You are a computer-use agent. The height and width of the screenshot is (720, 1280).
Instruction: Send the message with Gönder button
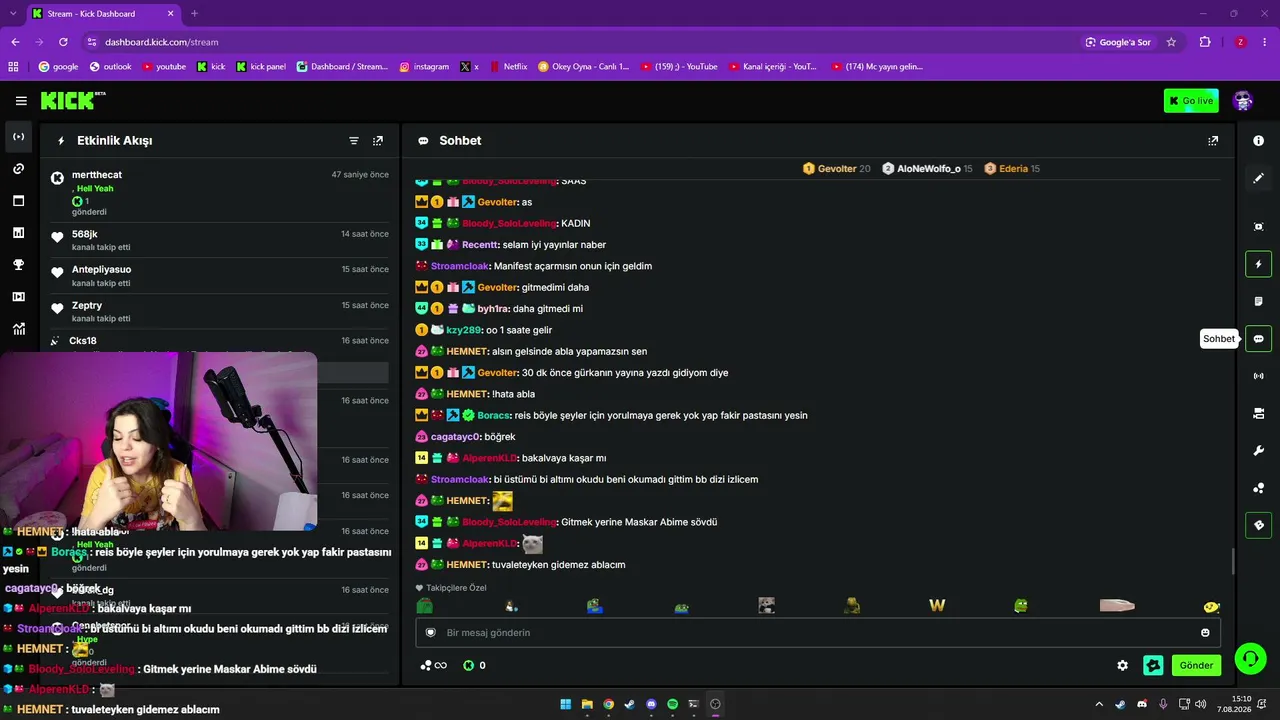pyautogui.click(x=1196, y=666)
